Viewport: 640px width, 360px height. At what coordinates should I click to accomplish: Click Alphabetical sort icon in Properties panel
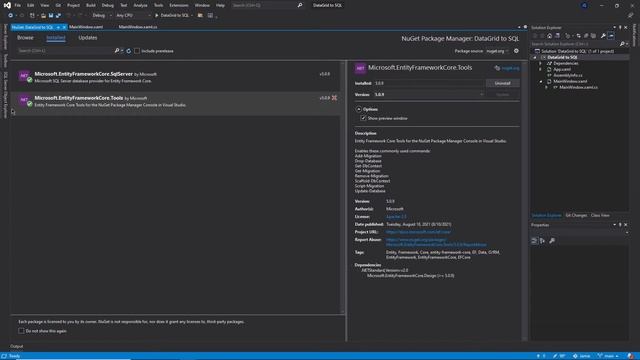(542, 241)
